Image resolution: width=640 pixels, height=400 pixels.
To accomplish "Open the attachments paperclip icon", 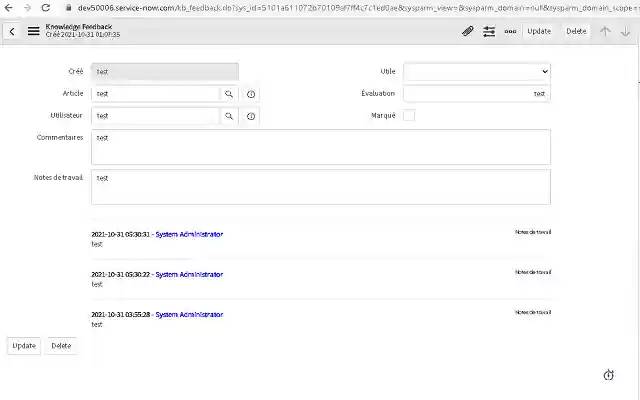I will 468,31.
